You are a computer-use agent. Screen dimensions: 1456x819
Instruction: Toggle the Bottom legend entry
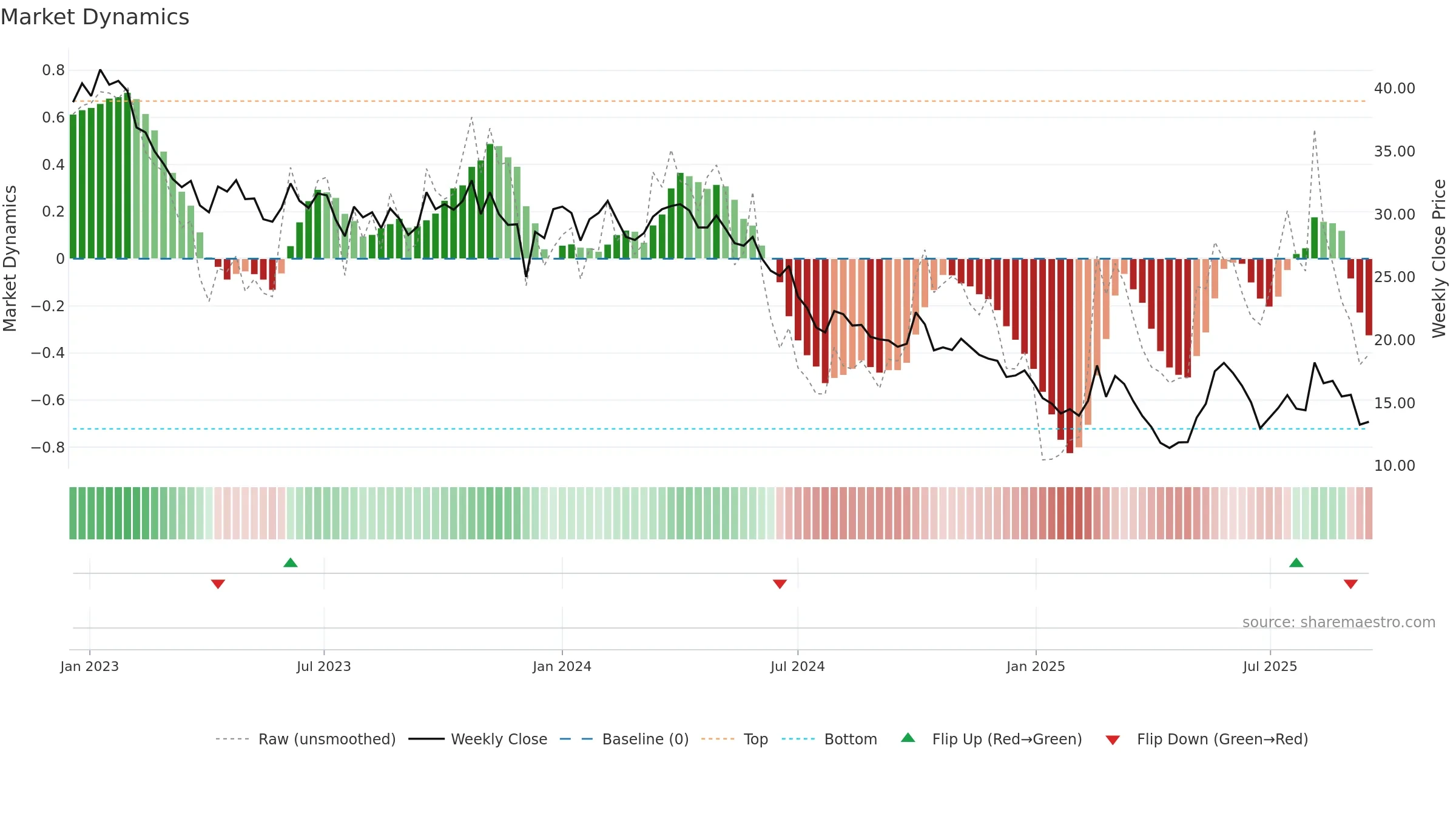[x=829, y=739]
